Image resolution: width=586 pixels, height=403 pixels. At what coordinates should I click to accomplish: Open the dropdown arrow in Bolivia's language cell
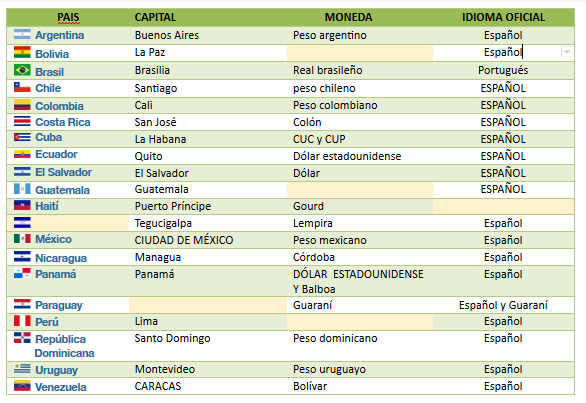tap(567, 52)
